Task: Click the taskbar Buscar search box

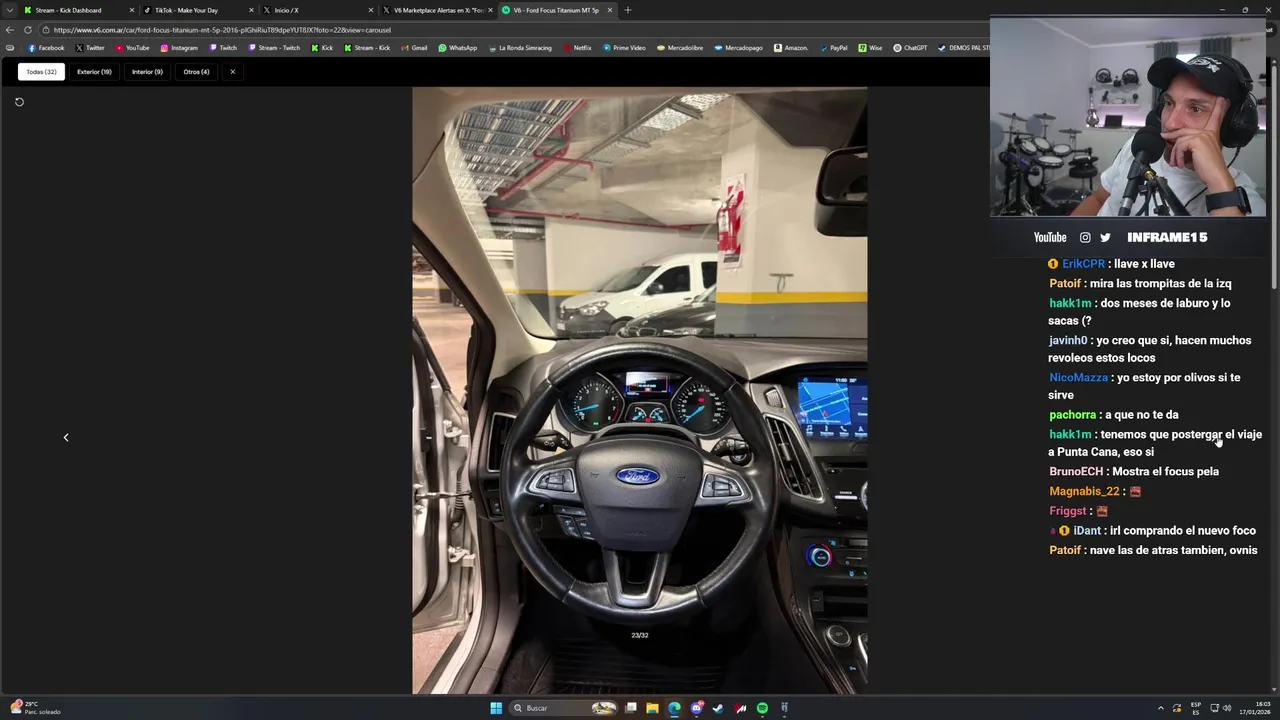Action: [x=565, y=708]
